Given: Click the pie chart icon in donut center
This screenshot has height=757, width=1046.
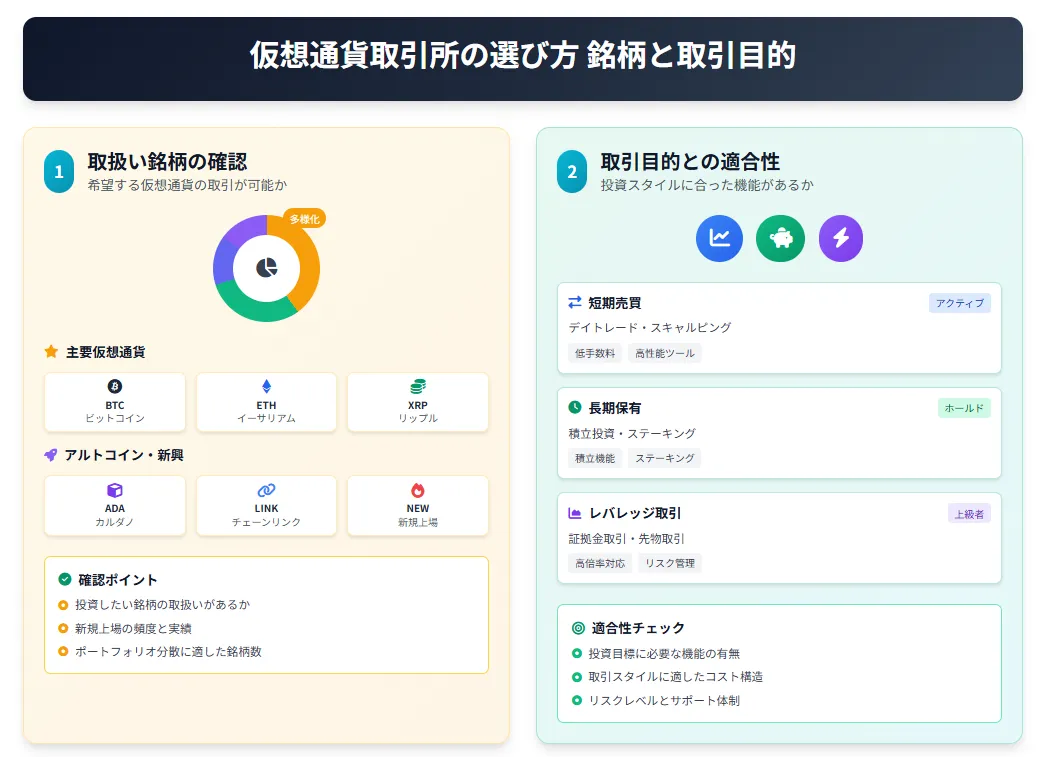Looking at the screenshot, I should point(267,268).
